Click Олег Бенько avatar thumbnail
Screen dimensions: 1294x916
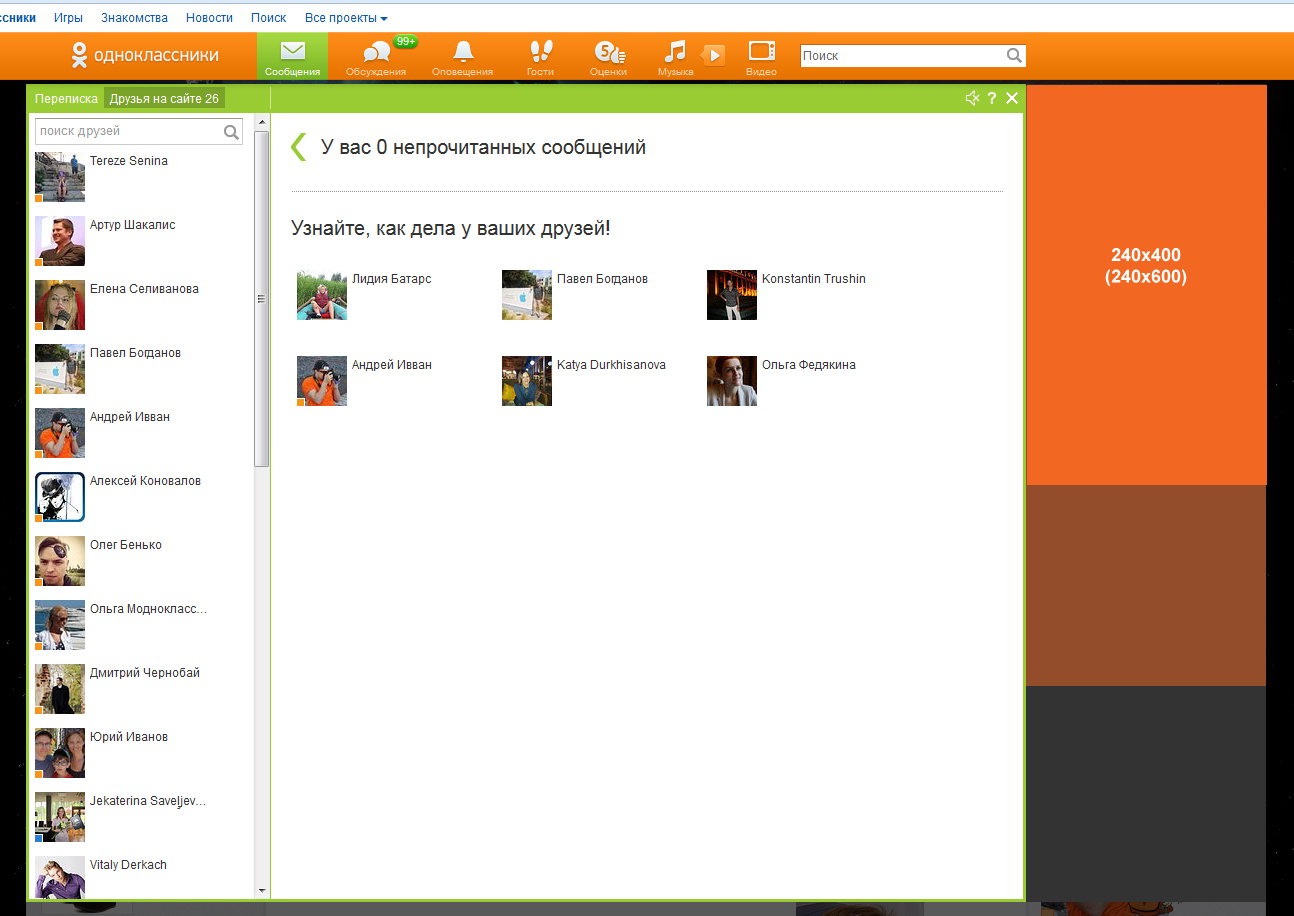point(60,561)
